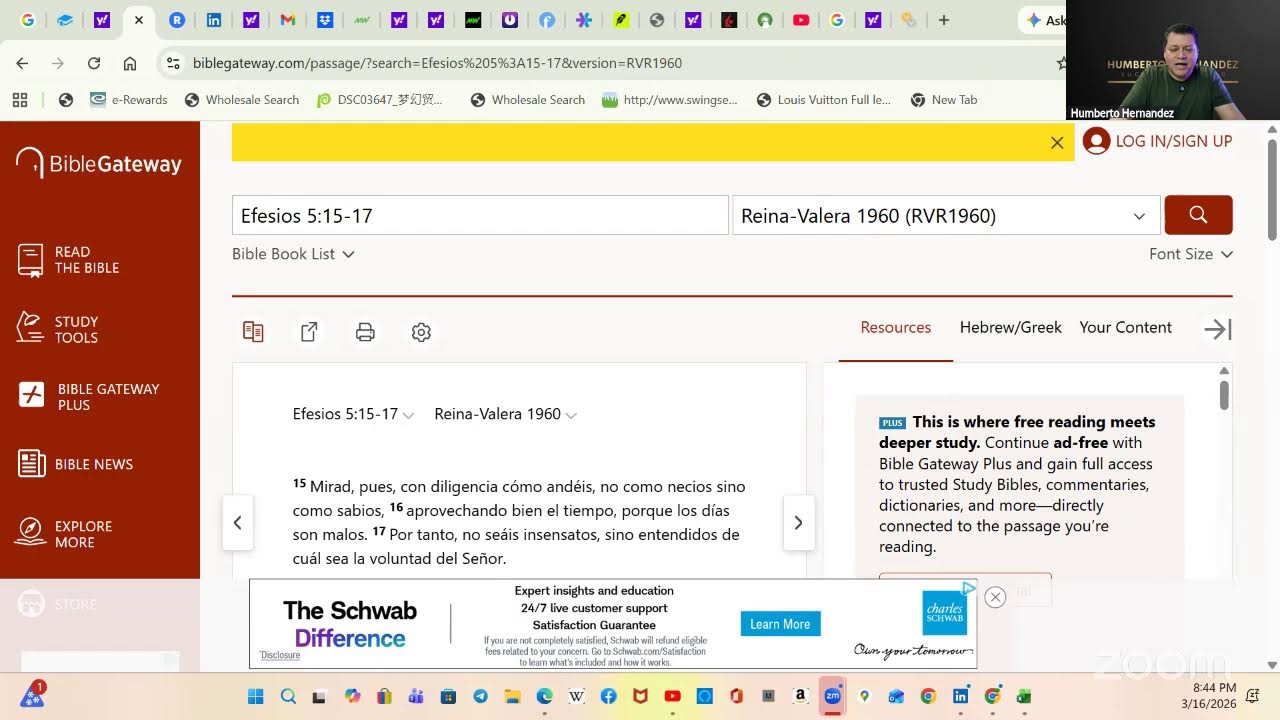This screenshot has height=720, width=1280.
Task: Go to next passage arrow
Action: (798, 523)
